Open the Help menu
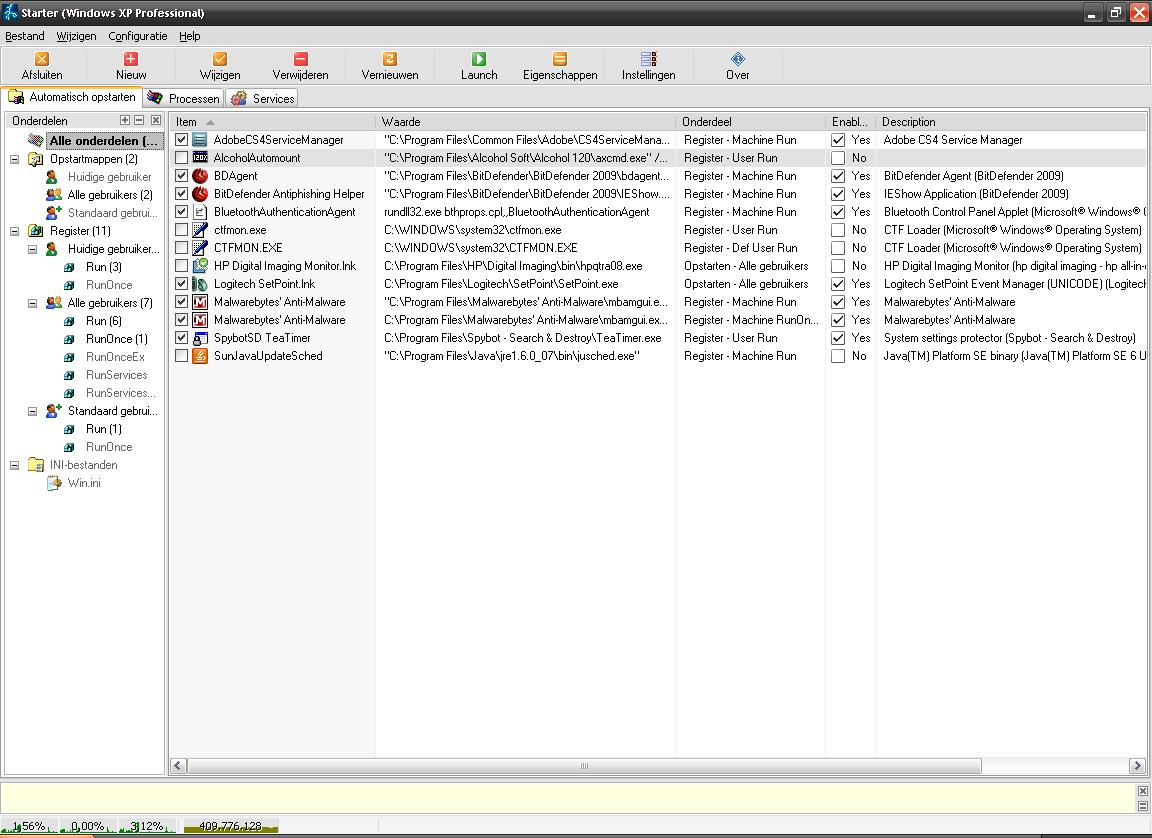 190,36
